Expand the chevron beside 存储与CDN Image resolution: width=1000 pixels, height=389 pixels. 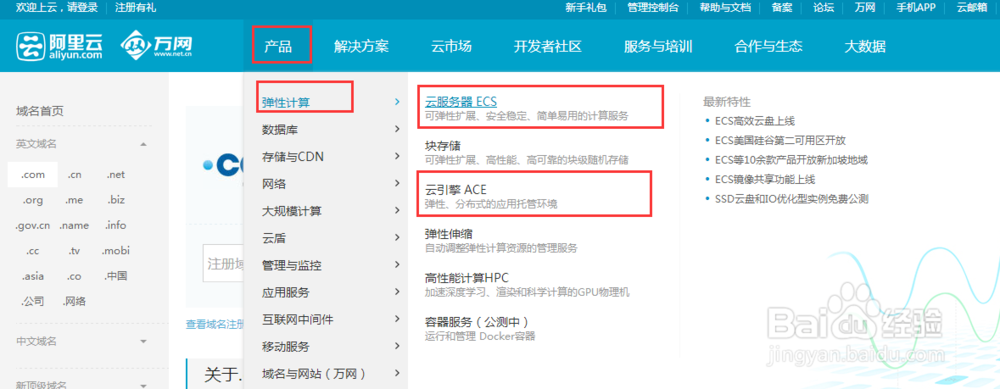click(x=397, y=157)
